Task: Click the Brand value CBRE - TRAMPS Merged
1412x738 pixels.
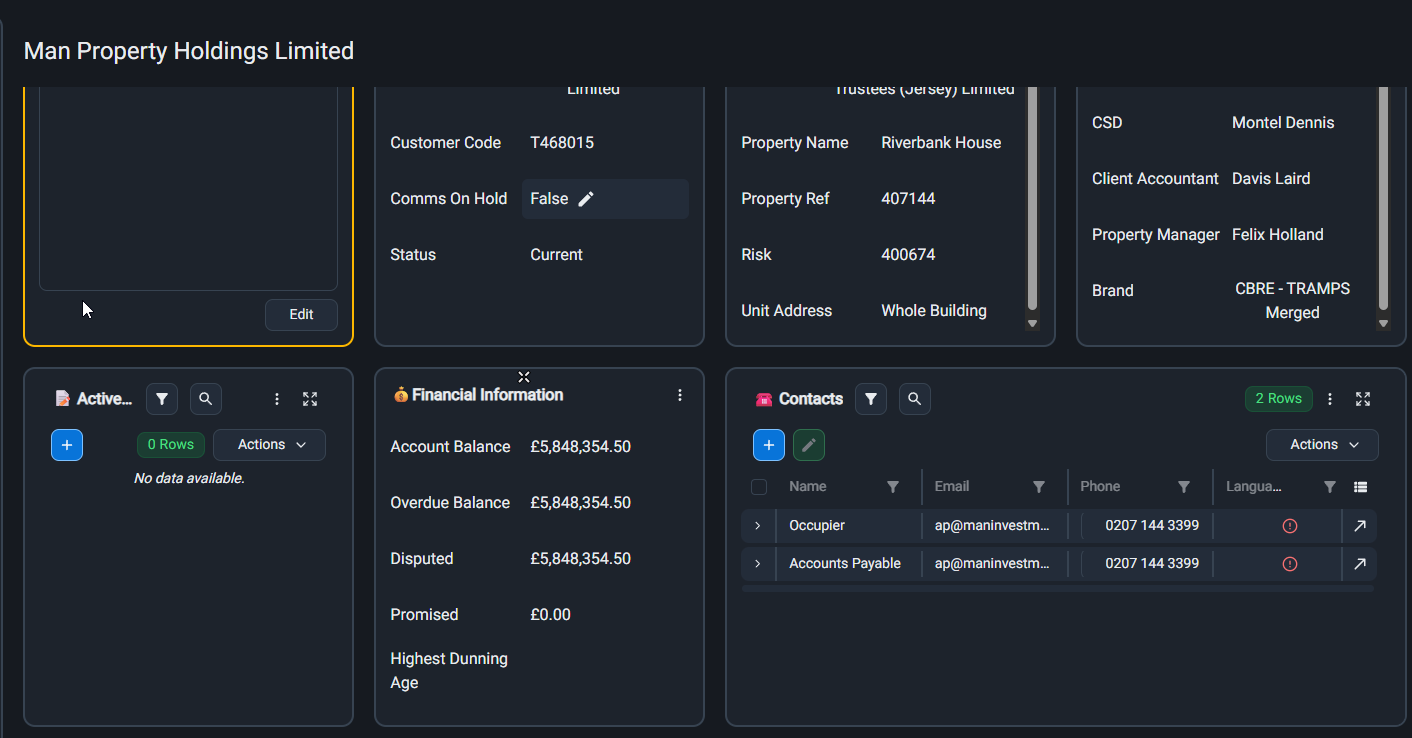Action: click(1293, 301)
